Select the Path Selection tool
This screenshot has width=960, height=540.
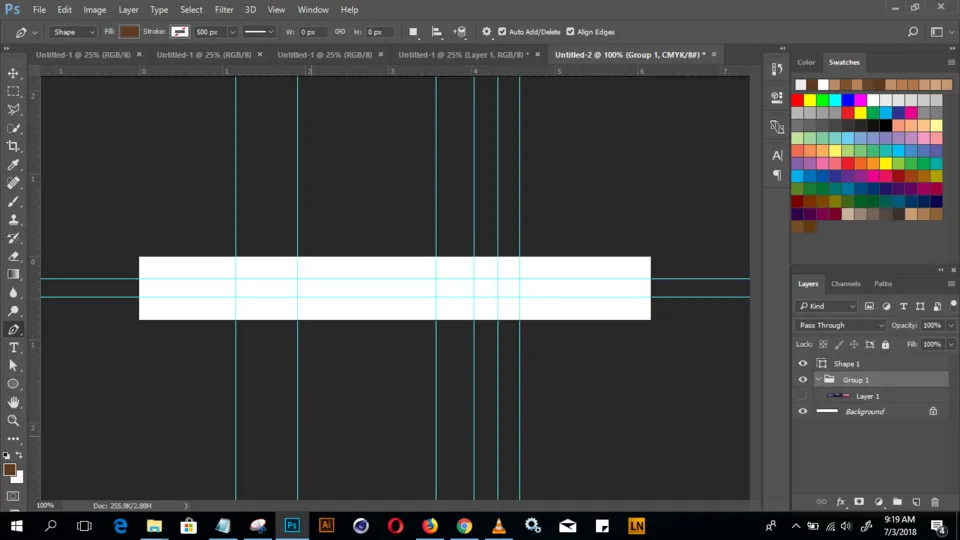(13, 366)
